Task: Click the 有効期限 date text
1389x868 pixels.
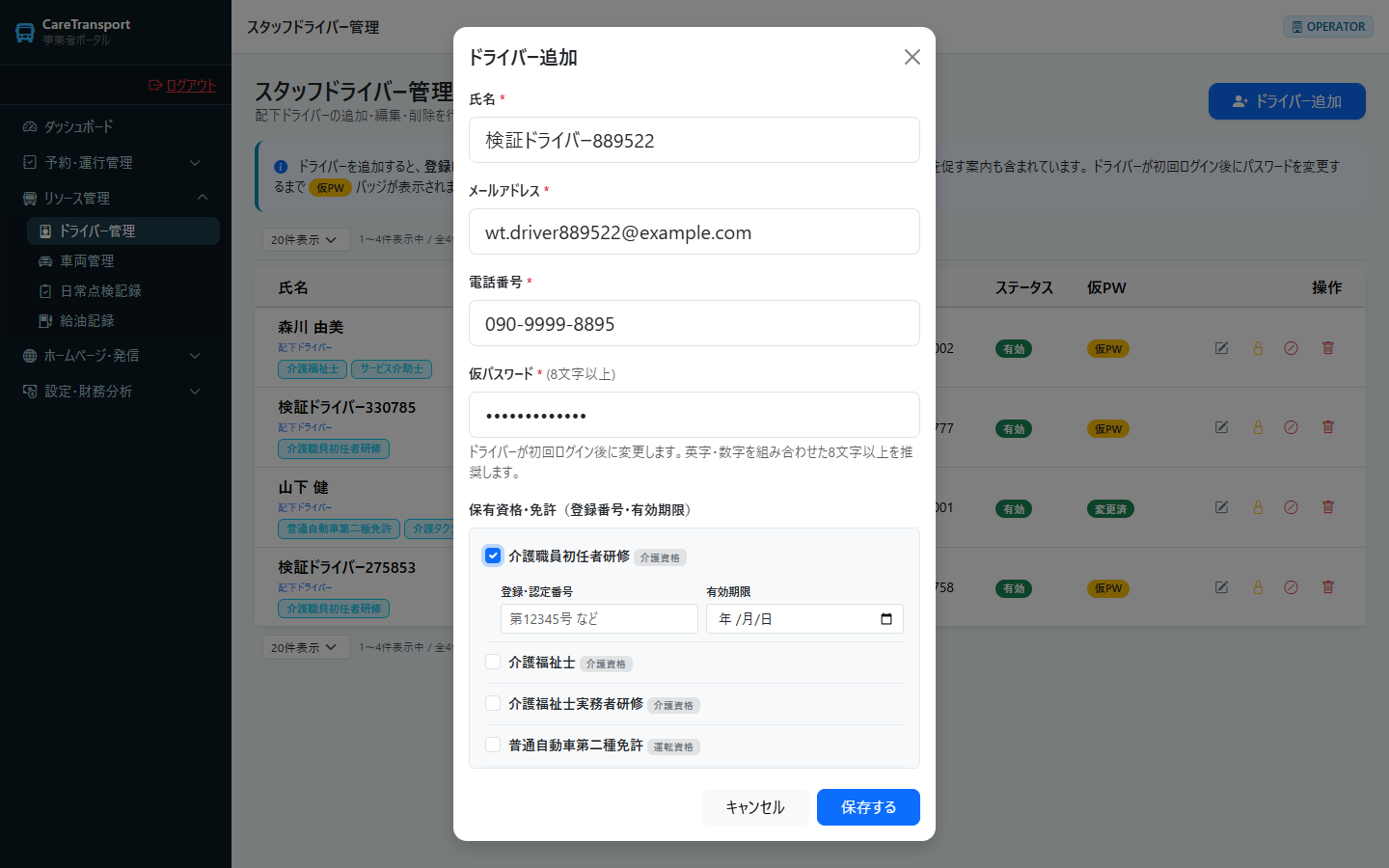Action: click(746, 619)
